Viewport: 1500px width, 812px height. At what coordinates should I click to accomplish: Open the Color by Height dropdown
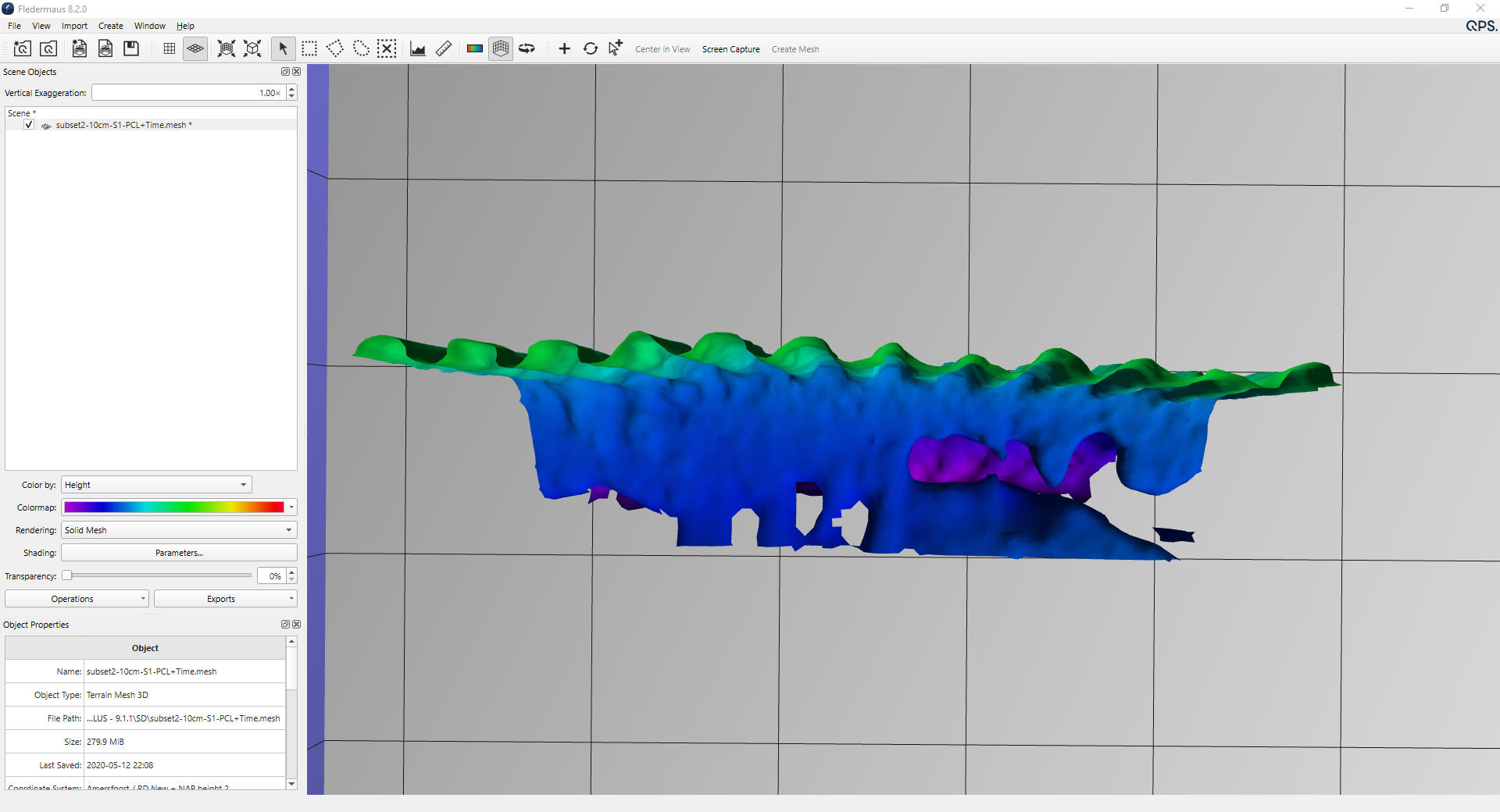156,485
